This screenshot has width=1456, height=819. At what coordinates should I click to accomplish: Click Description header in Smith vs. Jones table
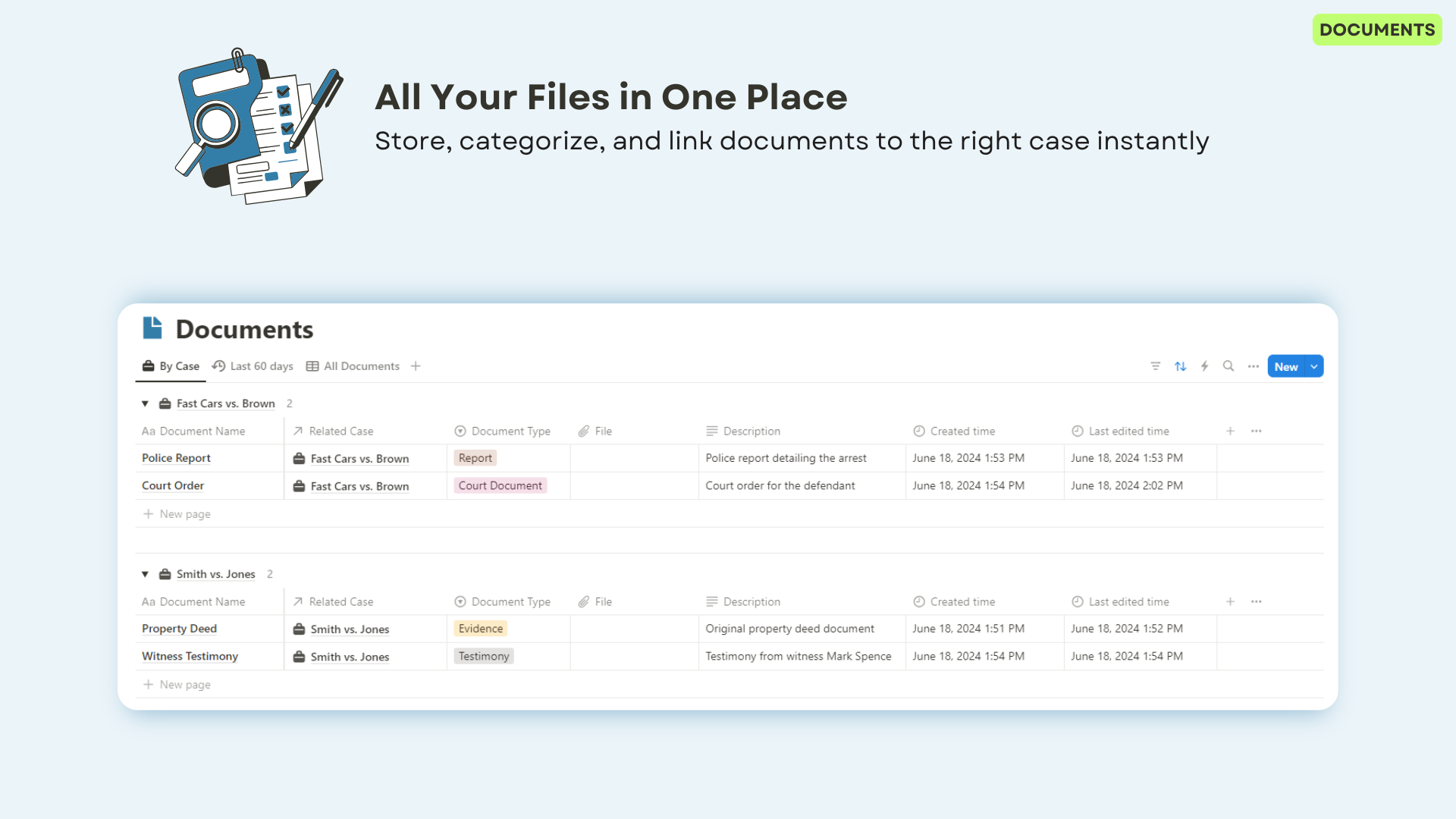[743, 601]
